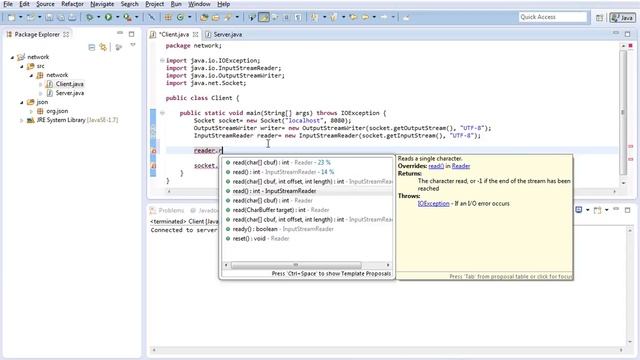Viewport: 640px width, 360px height.
Task: Toggle Show Whitespace Characters button
Action: (298, 18)
